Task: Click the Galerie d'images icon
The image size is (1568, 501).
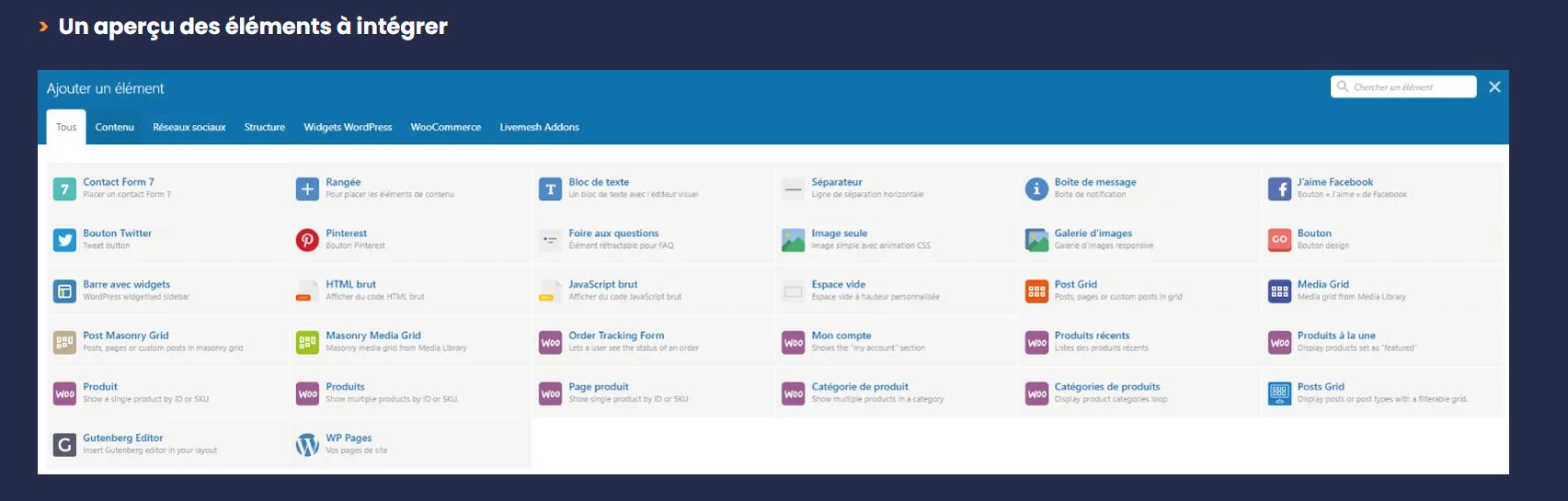Action: pyautogui.click(x=1036, y=241)
